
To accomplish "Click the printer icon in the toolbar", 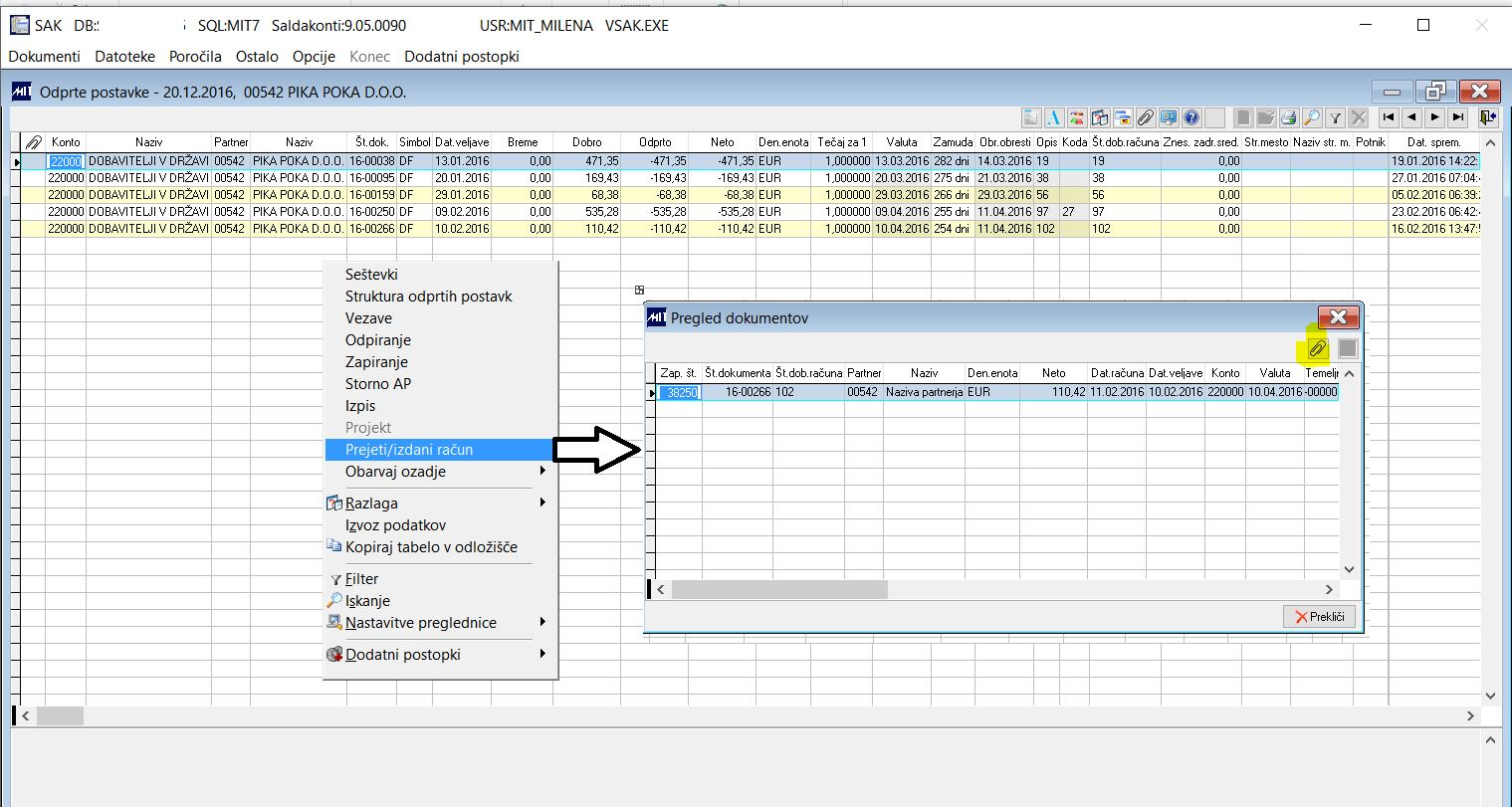I will [1289, 117].
